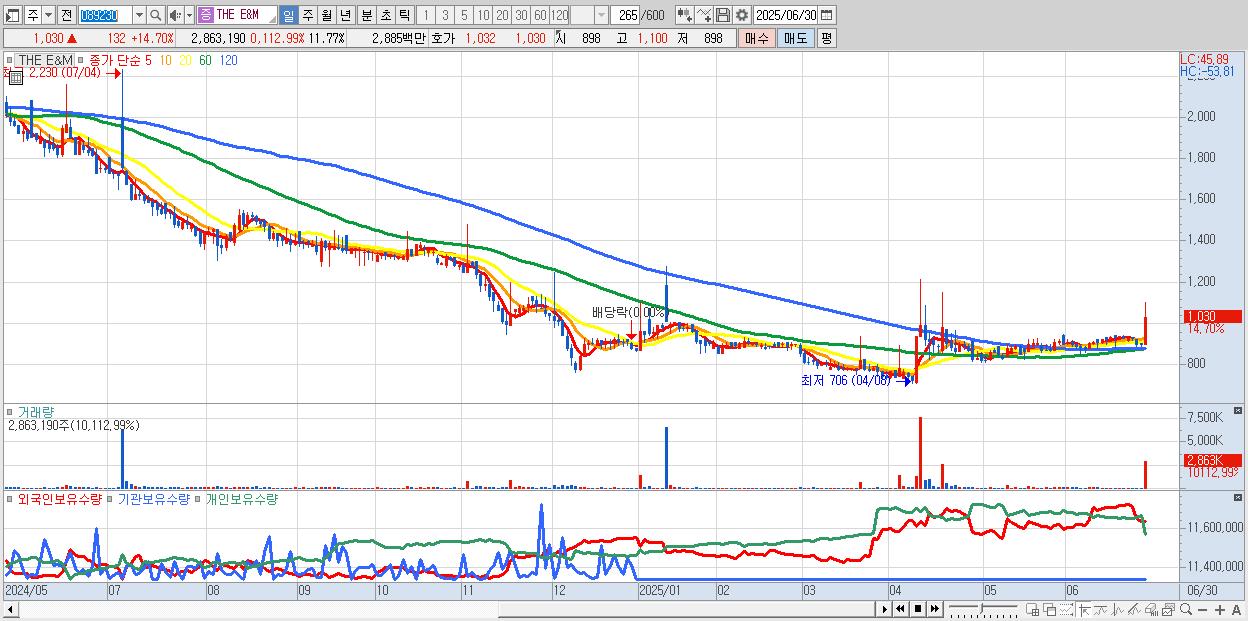The image size is (1248, 621).
Task: Click the search magnifier next to stock code
Action: click(155, 15)
